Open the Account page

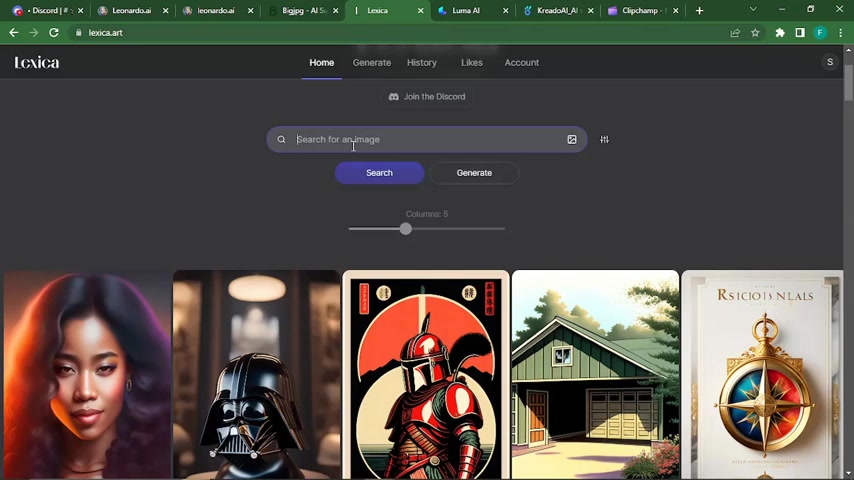click(x=521, y=63)
